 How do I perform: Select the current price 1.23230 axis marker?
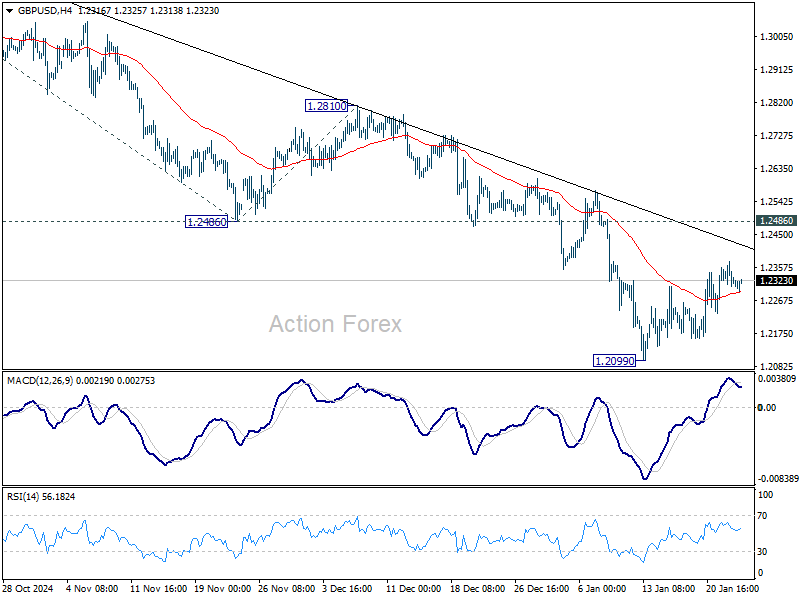[x=776, y=281]
